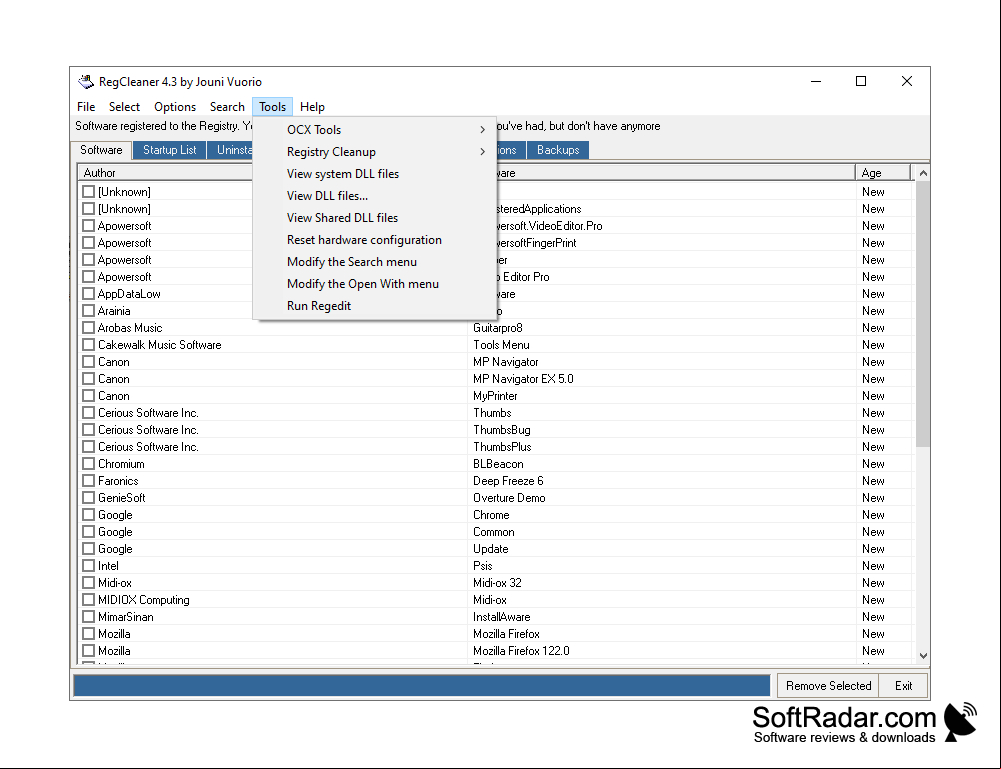Tick the AppDataLow checkbox
The width and height of the screenshot is (1001, 769).
(89, 294)
